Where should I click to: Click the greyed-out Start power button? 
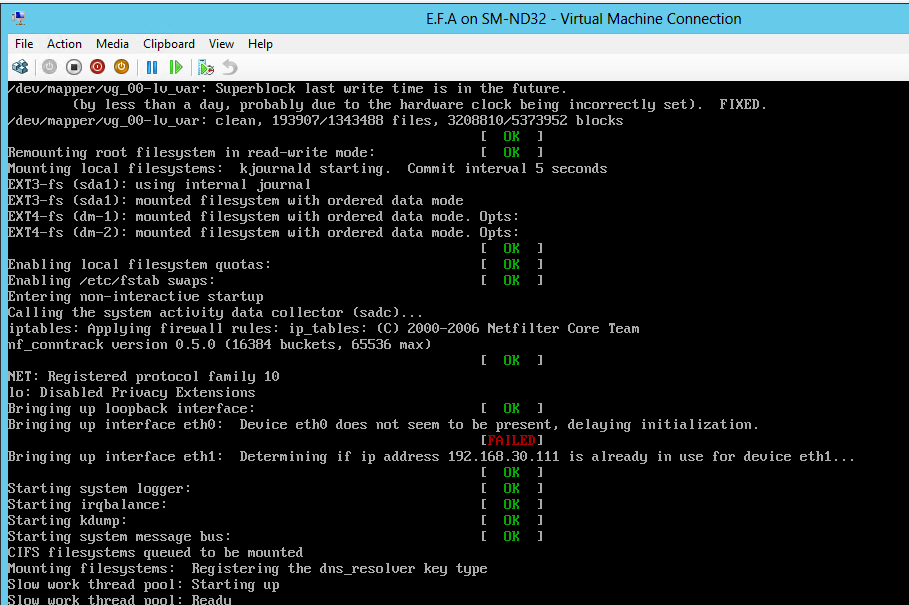pos(49,67)
